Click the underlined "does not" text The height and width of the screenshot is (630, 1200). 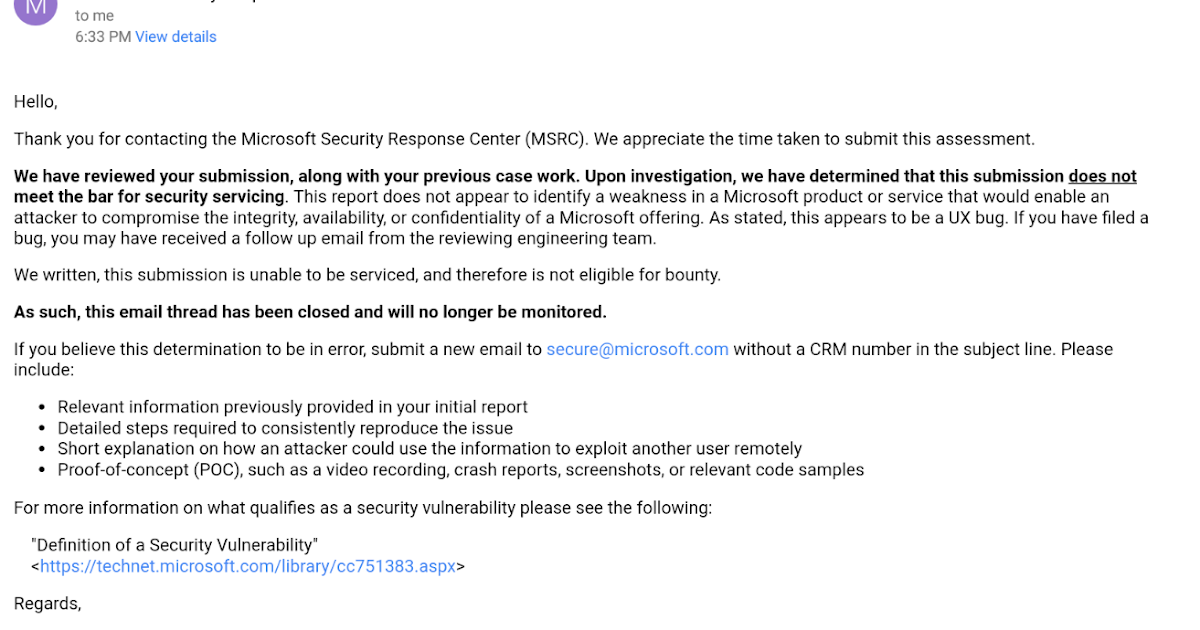pos(1102,176)
